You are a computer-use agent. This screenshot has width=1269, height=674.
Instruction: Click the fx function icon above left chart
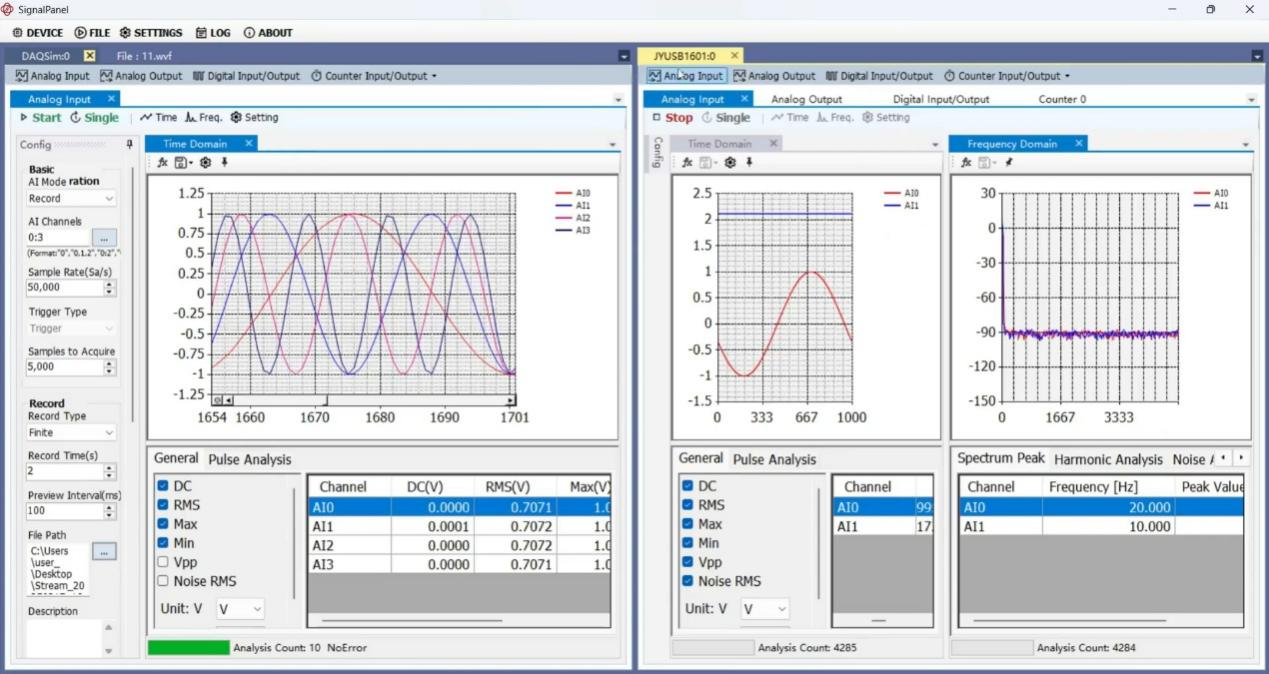(x=161, y=162)
